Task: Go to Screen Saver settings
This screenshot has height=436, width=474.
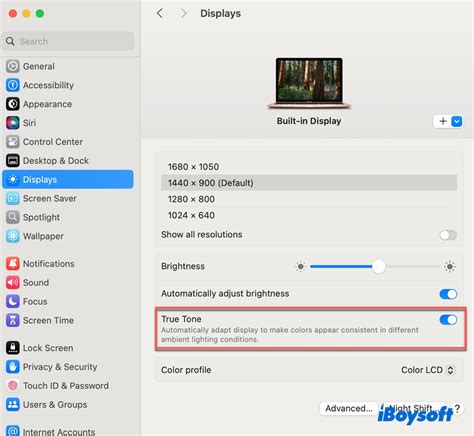Action: click(x=68, y=198)
